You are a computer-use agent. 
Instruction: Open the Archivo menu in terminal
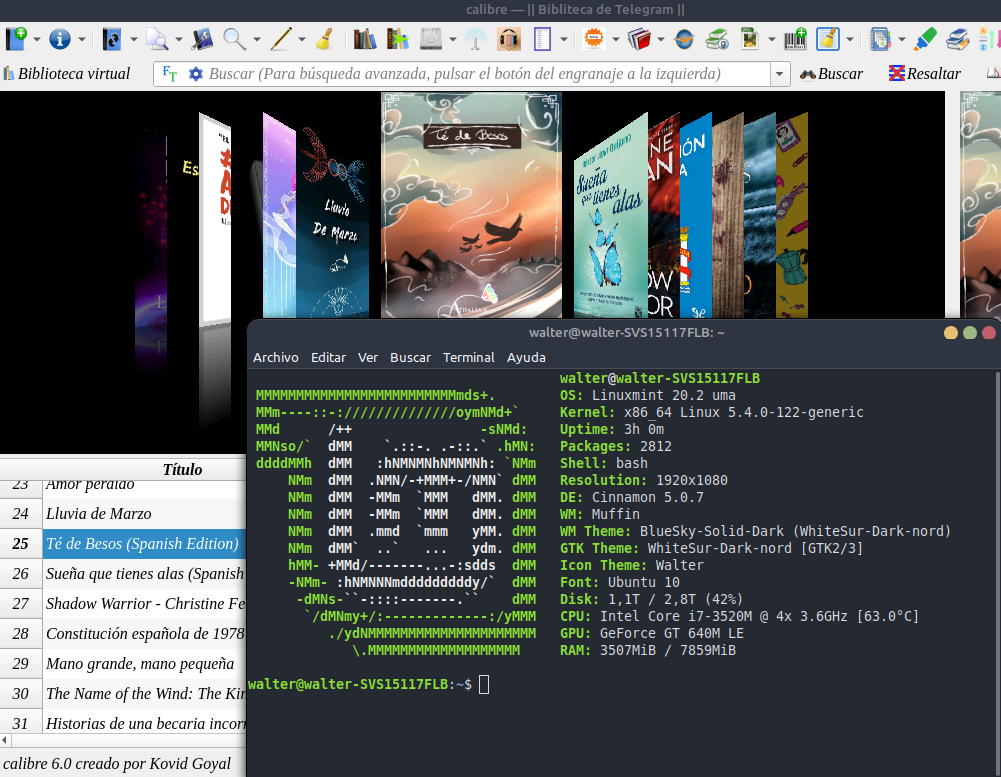pos(275,357)
